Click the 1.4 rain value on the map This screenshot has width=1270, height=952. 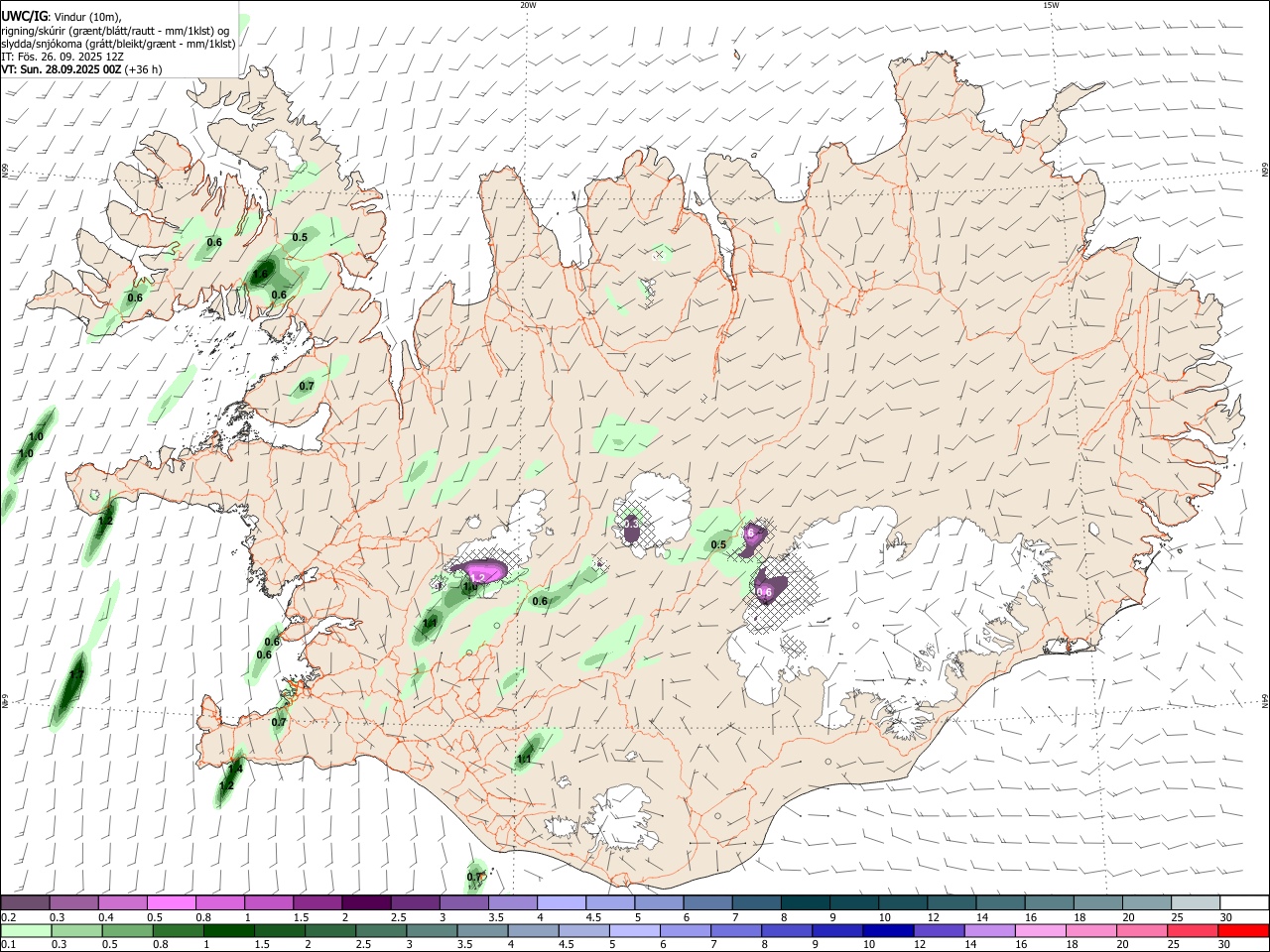point(235,768)
